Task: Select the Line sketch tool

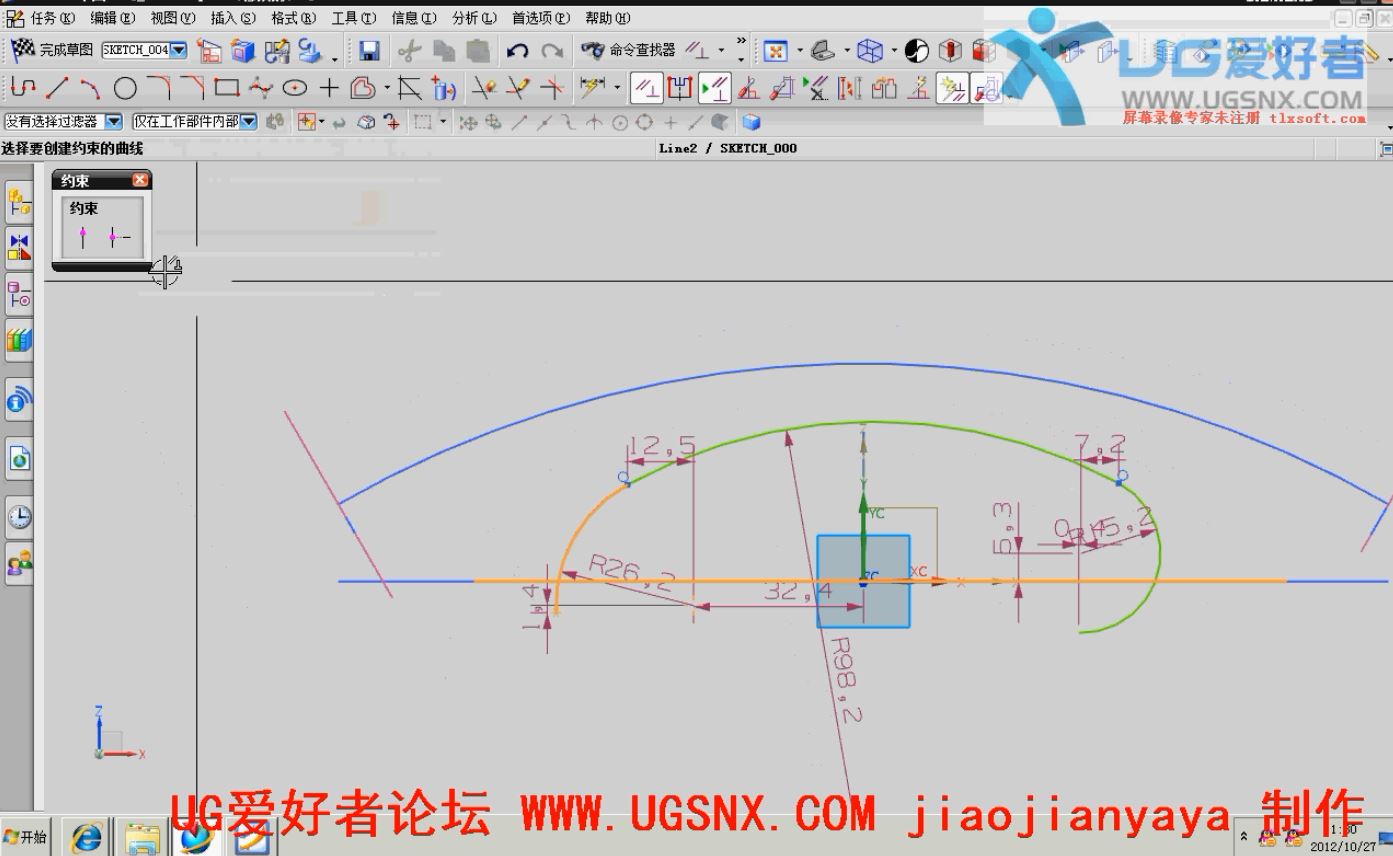Action: pyautogui.click(x=57, y=88)
